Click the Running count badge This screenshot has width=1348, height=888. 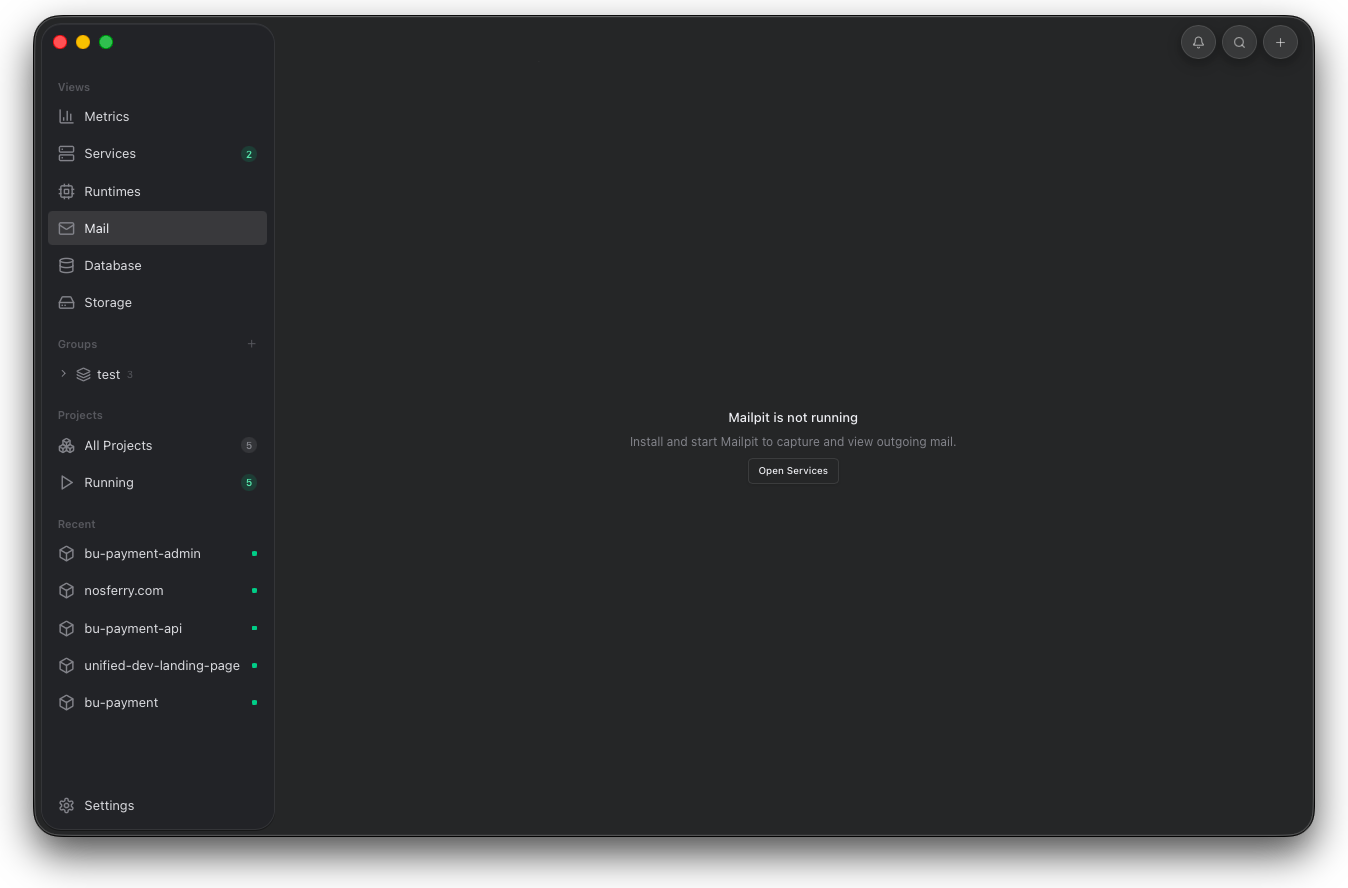pyautogui.click(x=249, y=482)
